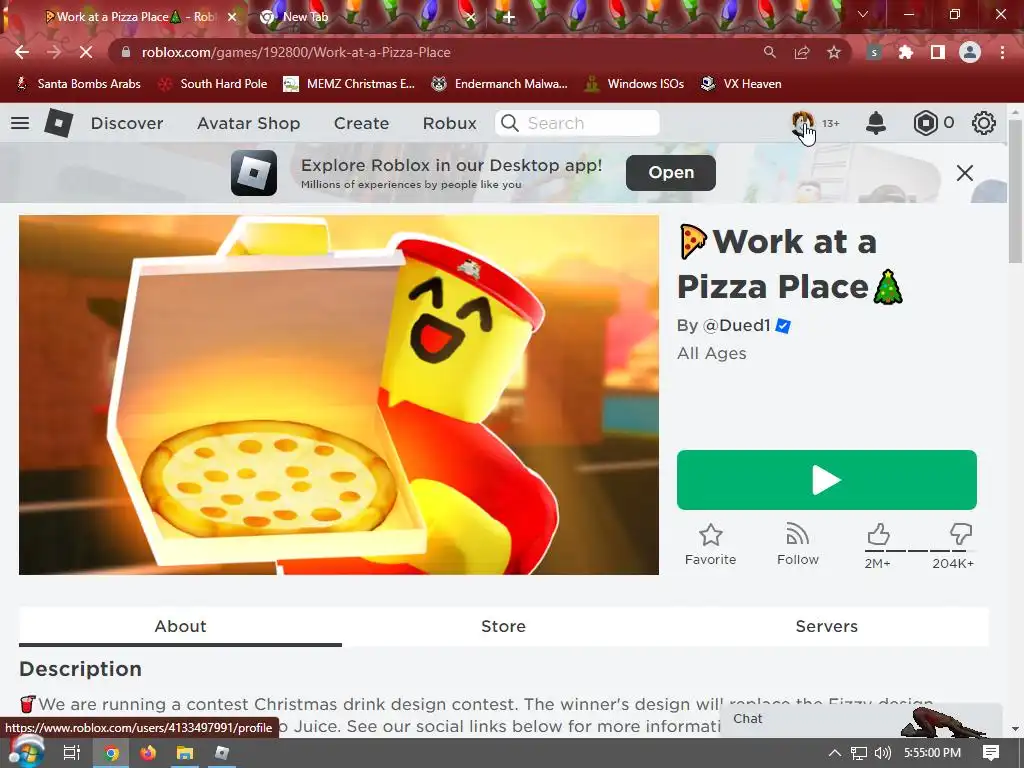Open Robux in the navbar

click(x=449, y=123)
